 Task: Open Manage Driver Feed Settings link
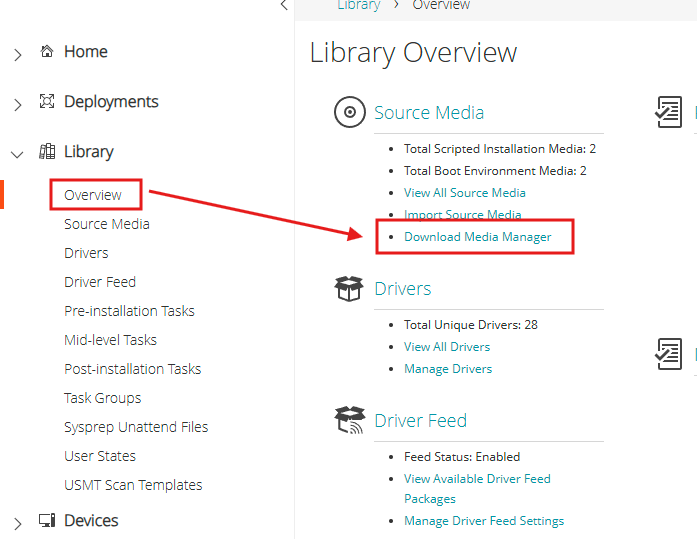point(484,521)
